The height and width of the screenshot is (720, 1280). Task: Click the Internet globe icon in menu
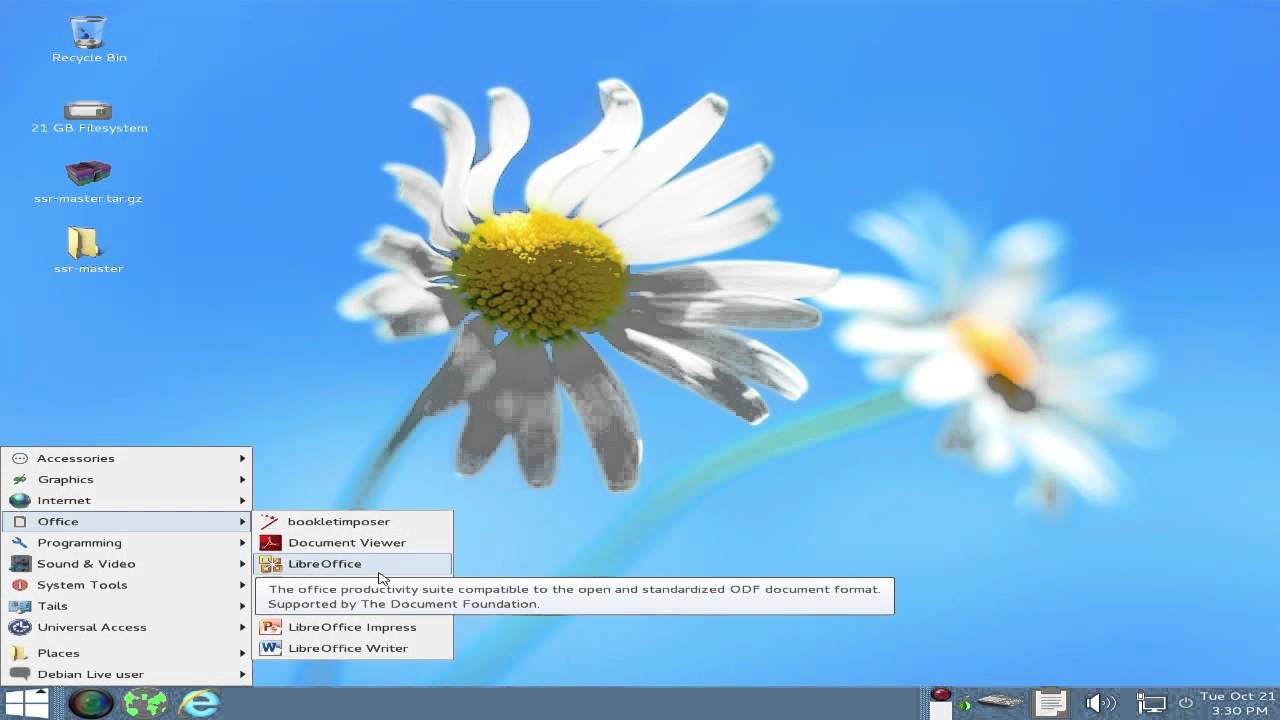[x=20, y=500]
